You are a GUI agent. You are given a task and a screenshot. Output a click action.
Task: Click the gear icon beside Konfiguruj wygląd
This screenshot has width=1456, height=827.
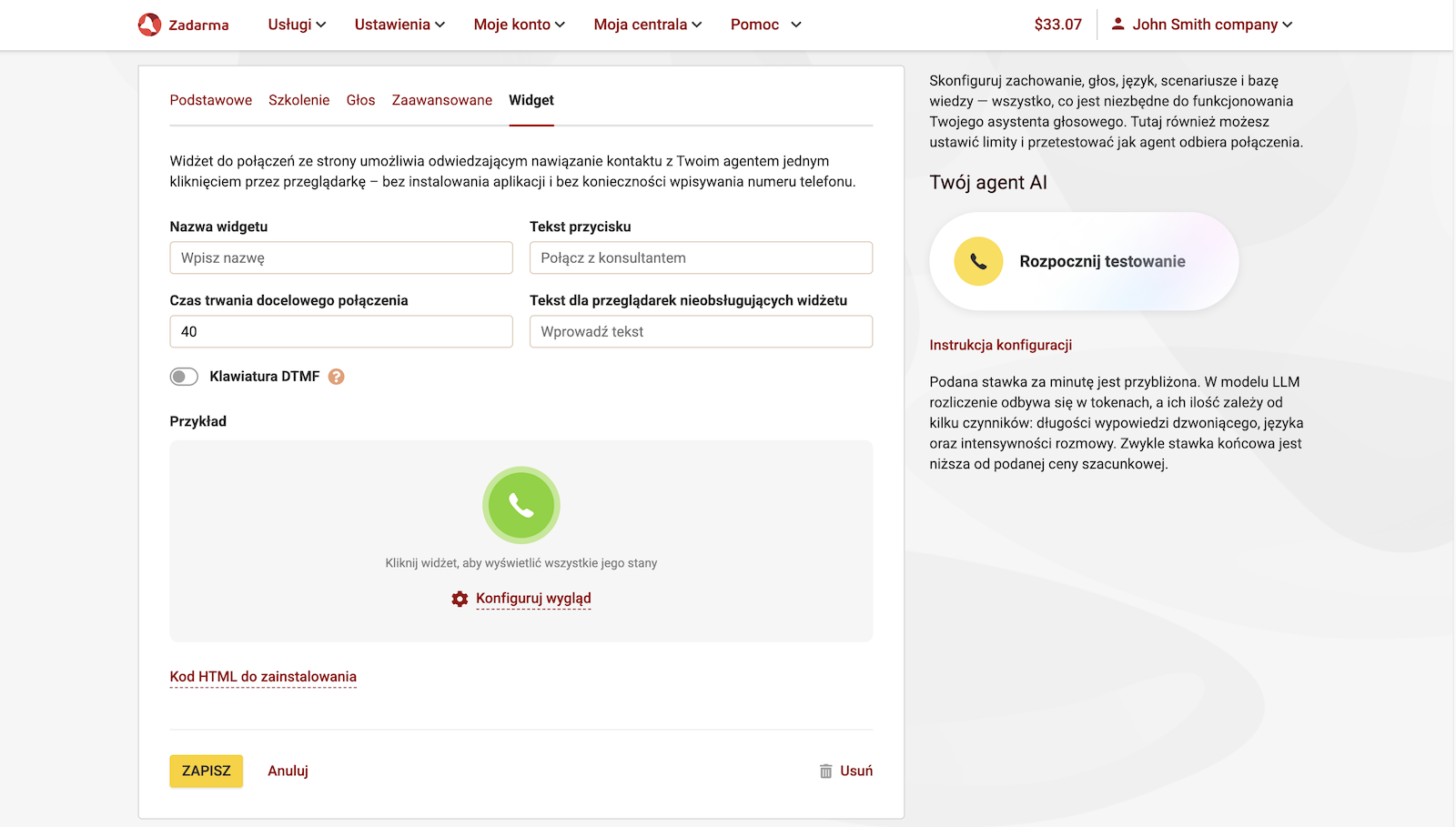[460, 599]
